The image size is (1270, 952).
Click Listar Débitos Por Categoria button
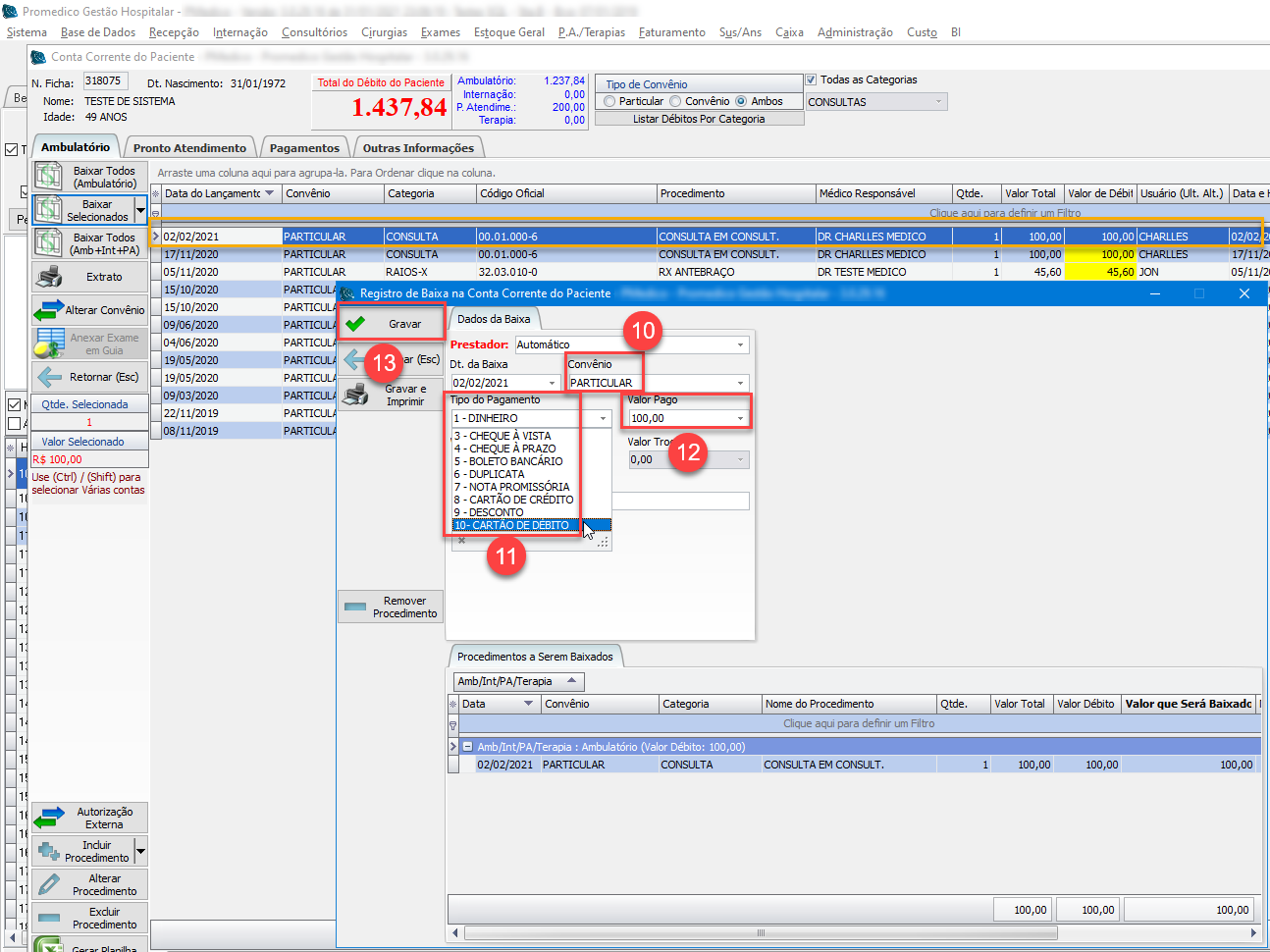(699, 119)
